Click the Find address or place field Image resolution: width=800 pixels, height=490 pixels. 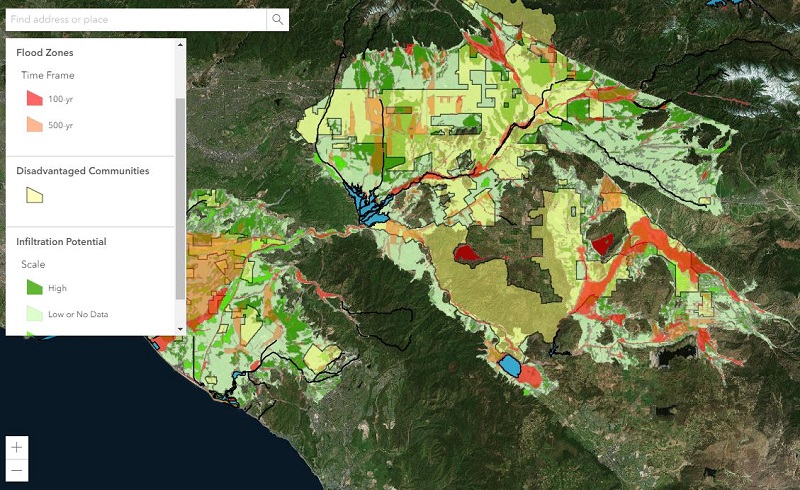pos(136,19)
